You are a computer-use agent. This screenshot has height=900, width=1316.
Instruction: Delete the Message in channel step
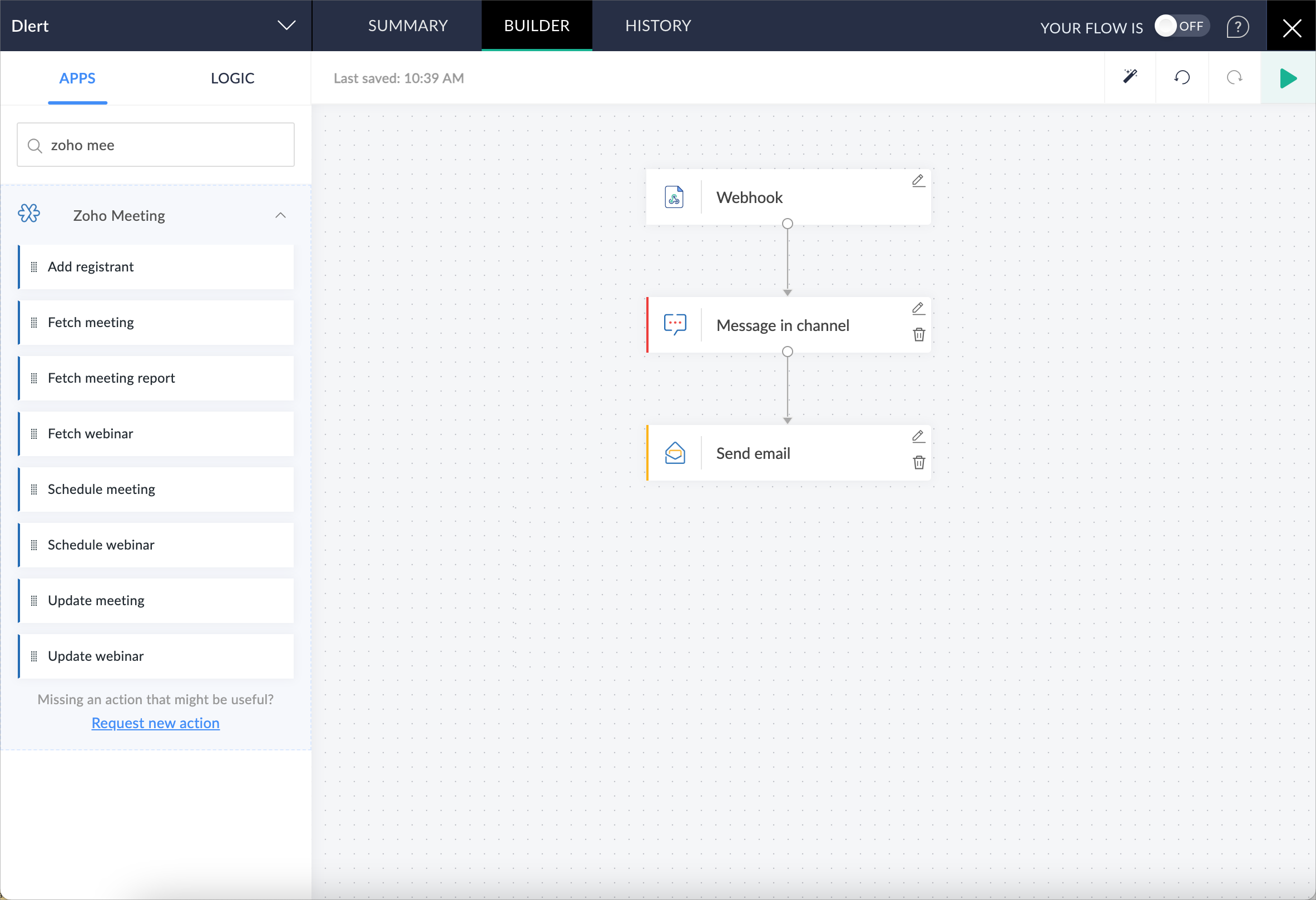(x=918, y=335)
